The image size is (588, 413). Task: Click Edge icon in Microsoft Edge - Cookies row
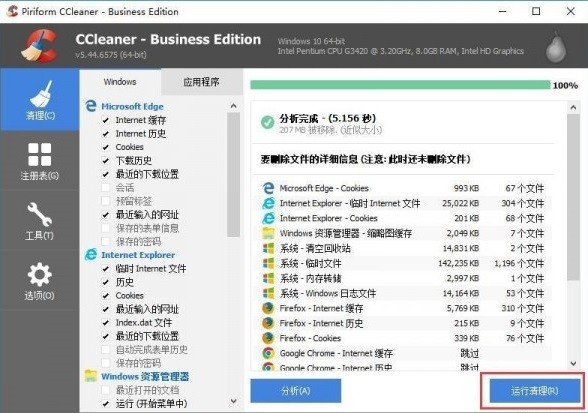pos(268,188)
